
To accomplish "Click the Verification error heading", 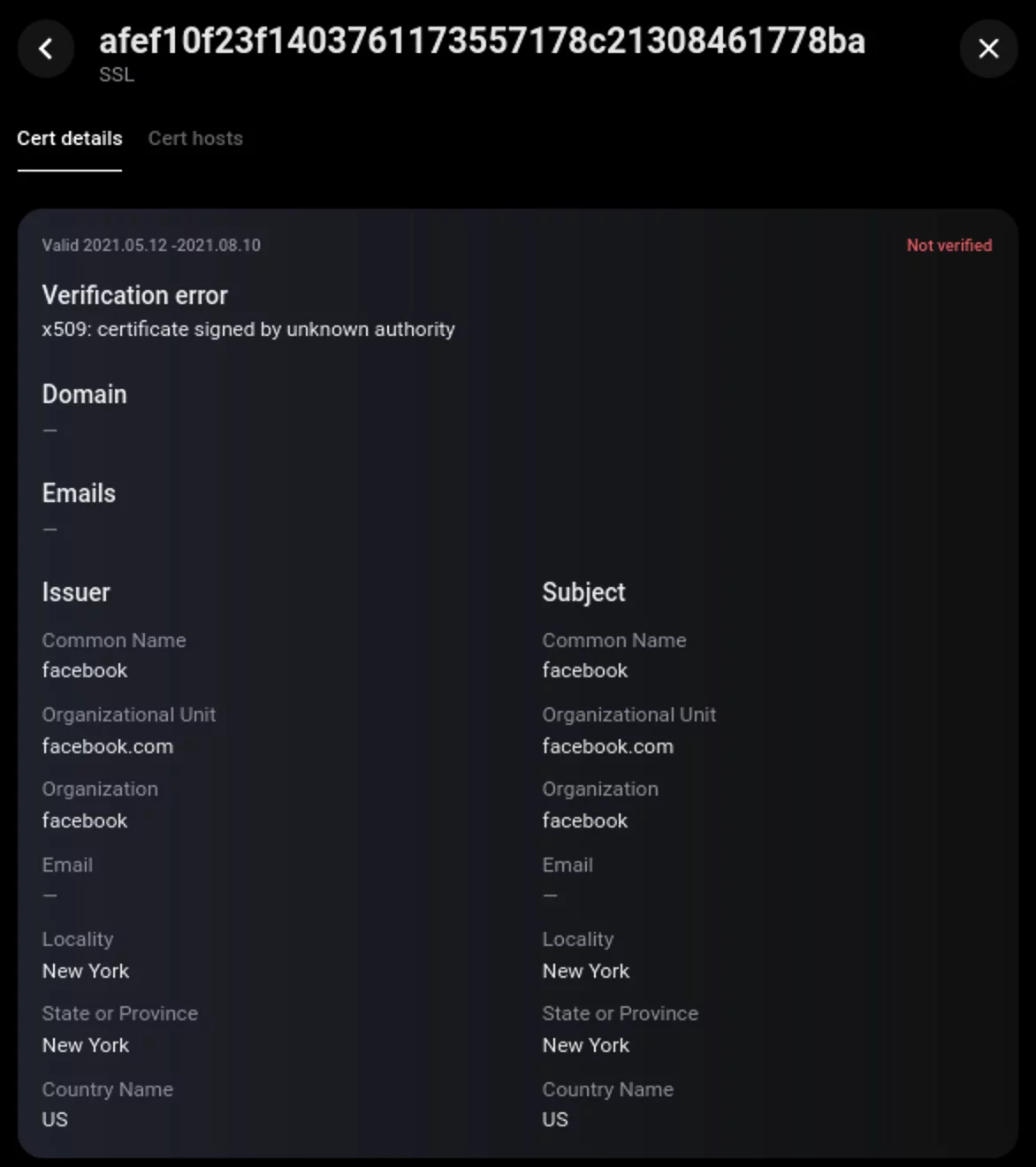I will point(134,294).
